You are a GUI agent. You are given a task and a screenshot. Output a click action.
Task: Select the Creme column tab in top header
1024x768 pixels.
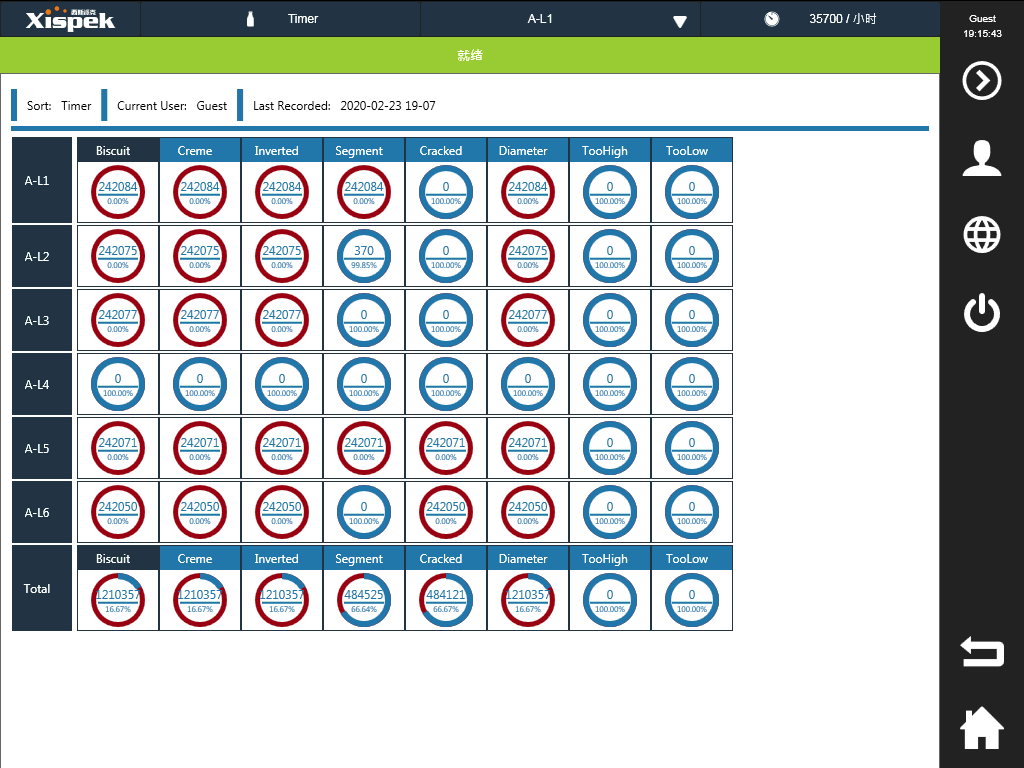pos(200,150)
